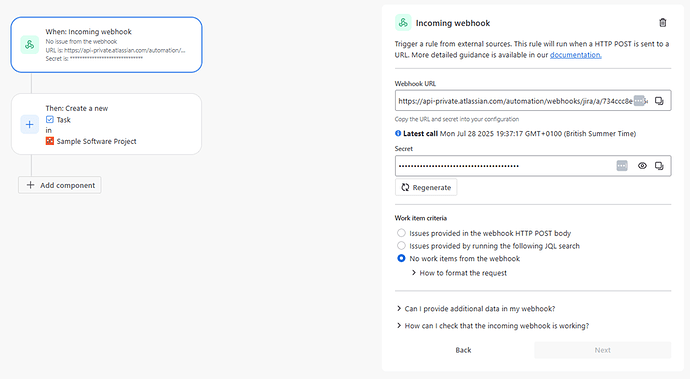
Task: Select Issues provided by running JQL search
Action: (x=401, y=246)
